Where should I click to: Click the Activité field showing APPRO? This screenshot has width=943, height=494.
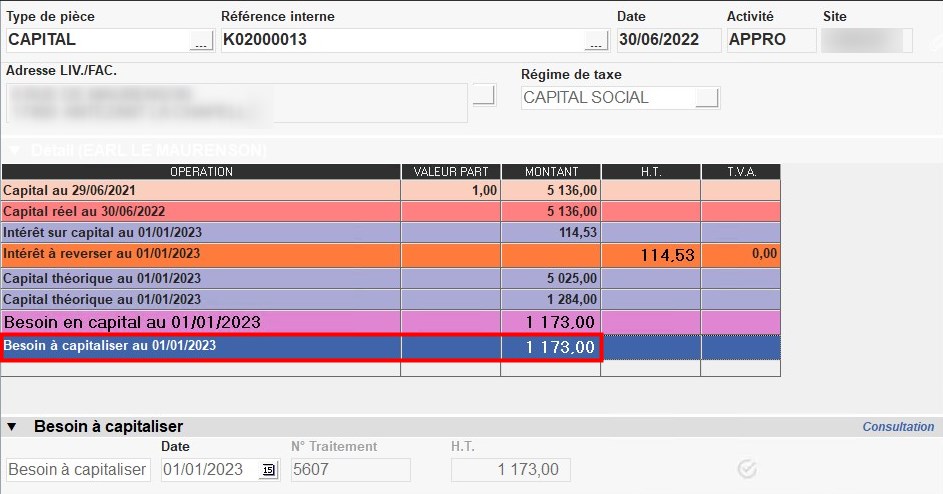click(x=769, y=40)
